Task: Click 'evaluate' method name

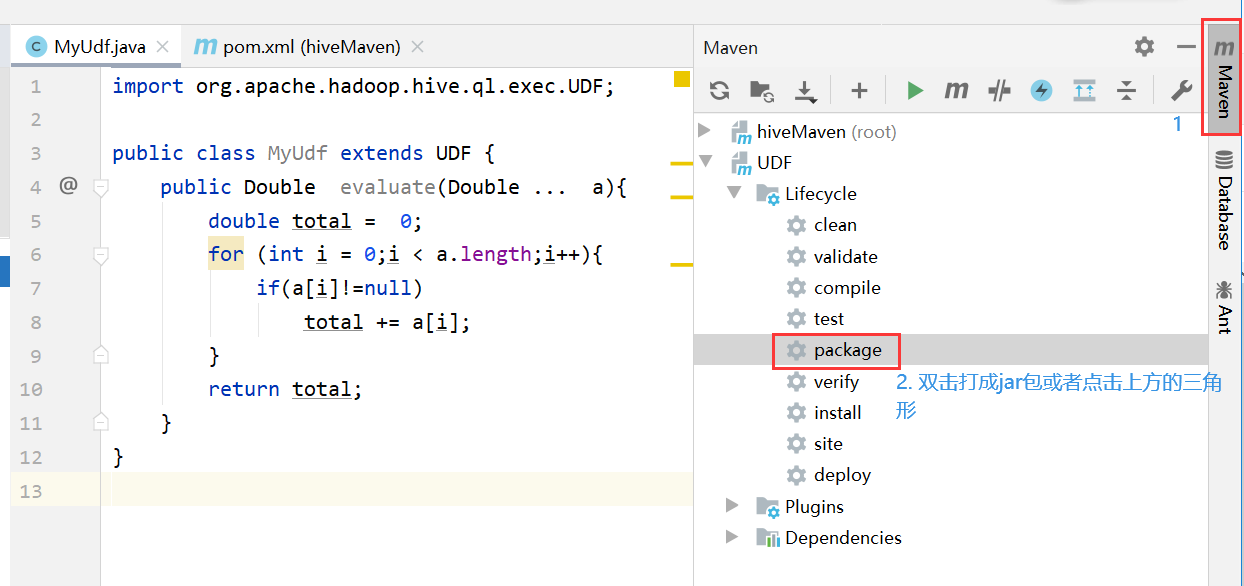Action: point(388,187)
